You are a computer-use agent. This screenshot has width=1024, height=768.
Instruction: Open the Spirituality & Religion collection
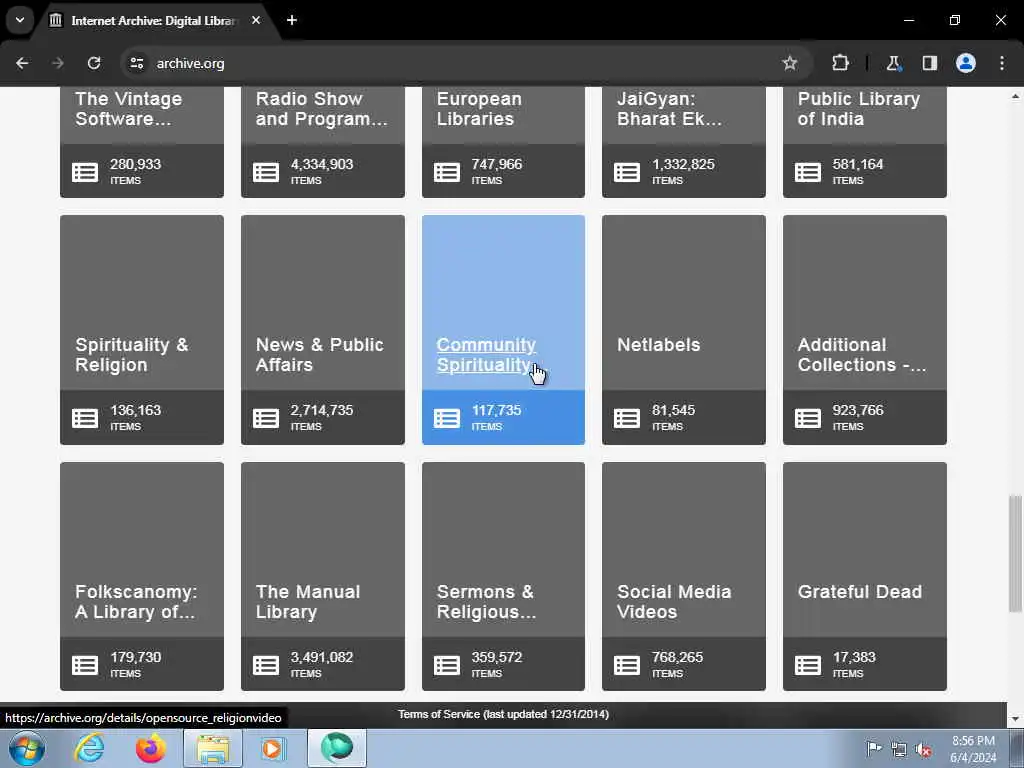pyautogui.click(x=142, y=330)
